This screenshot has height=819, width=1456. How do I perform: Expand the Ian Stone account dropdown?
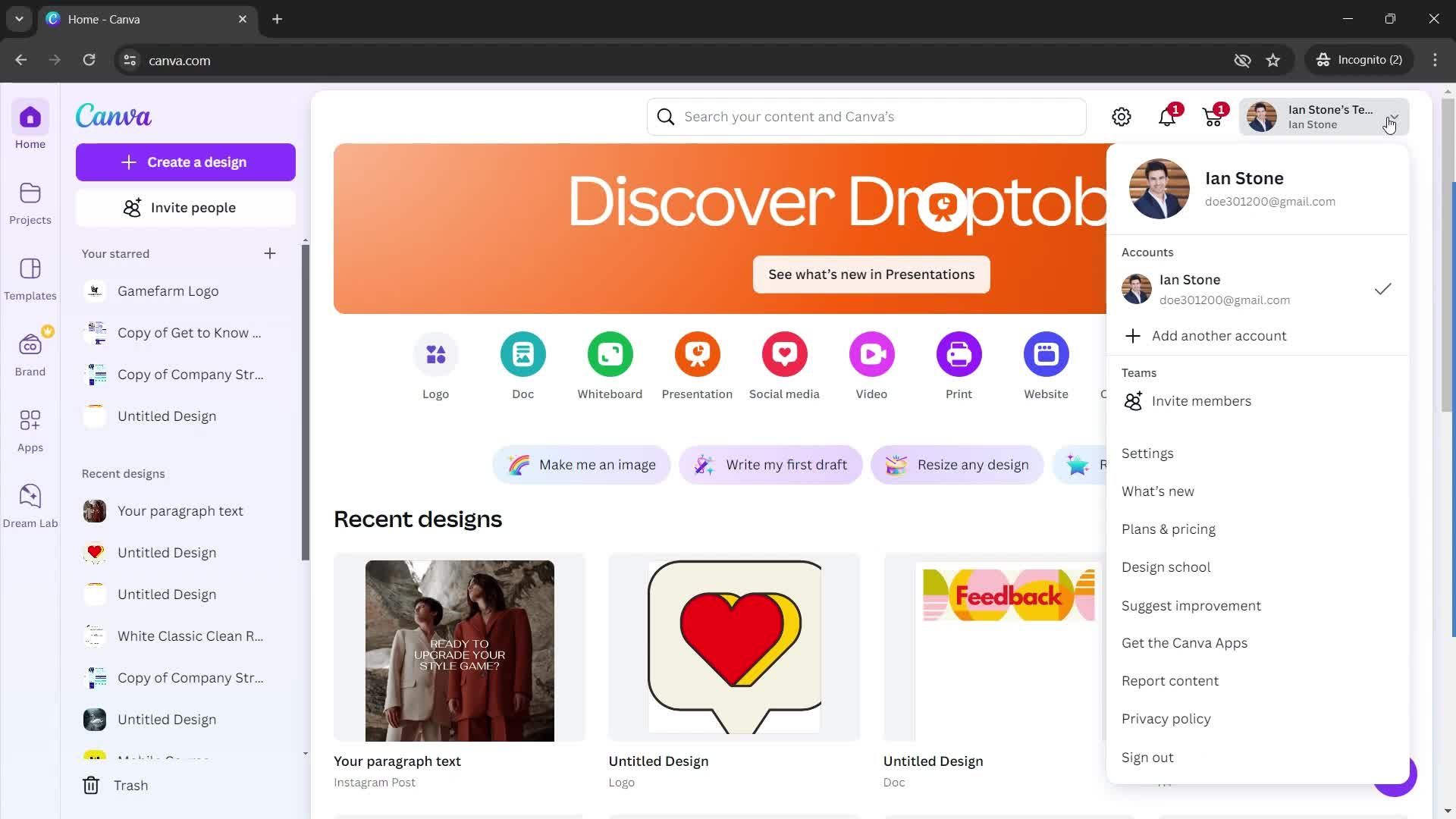tap(1392, 117)
